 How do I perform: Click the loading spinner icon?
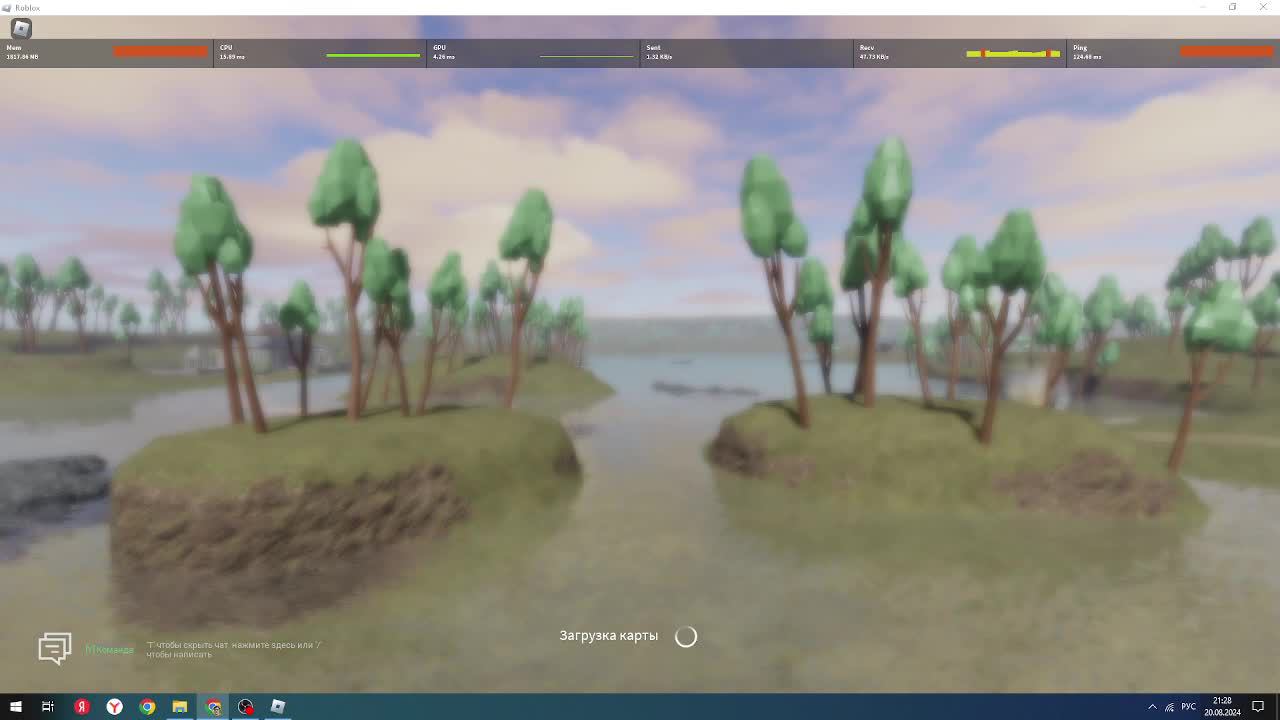click(686, 636)
